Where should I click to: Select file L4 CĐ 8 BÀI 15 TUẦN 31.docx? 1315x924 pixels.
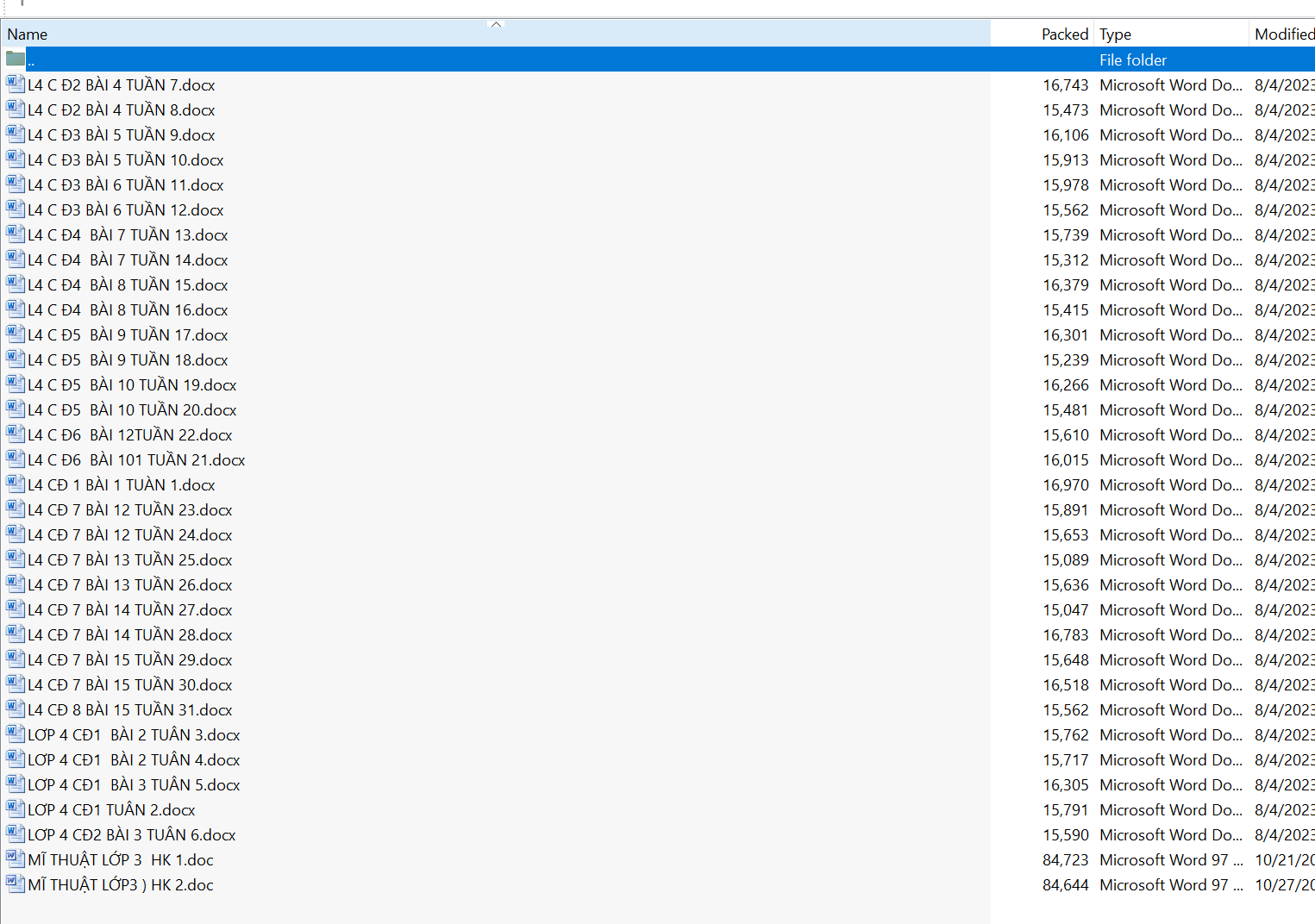pos(130,710)
